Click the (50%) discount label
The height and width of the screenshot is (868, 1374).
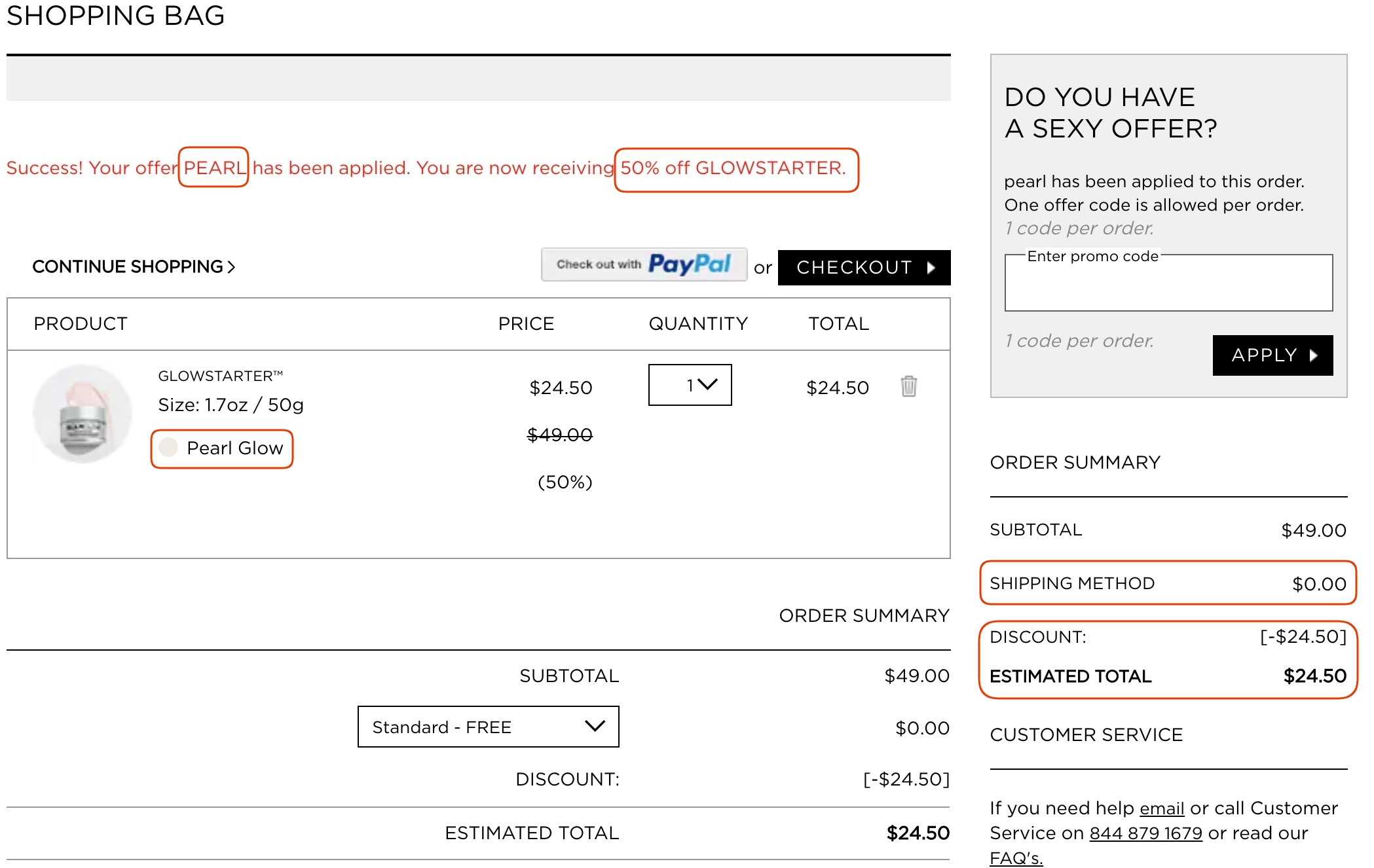[565, 482]
